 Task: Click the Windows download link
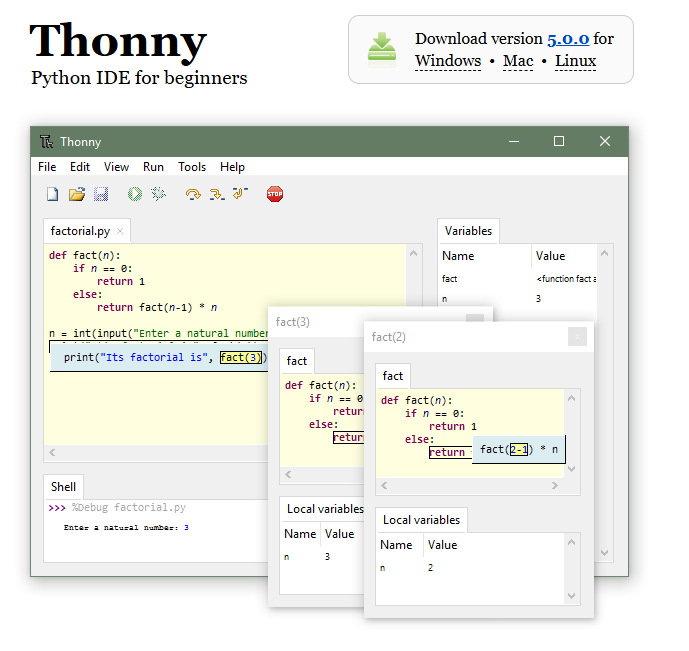point(448,61)
